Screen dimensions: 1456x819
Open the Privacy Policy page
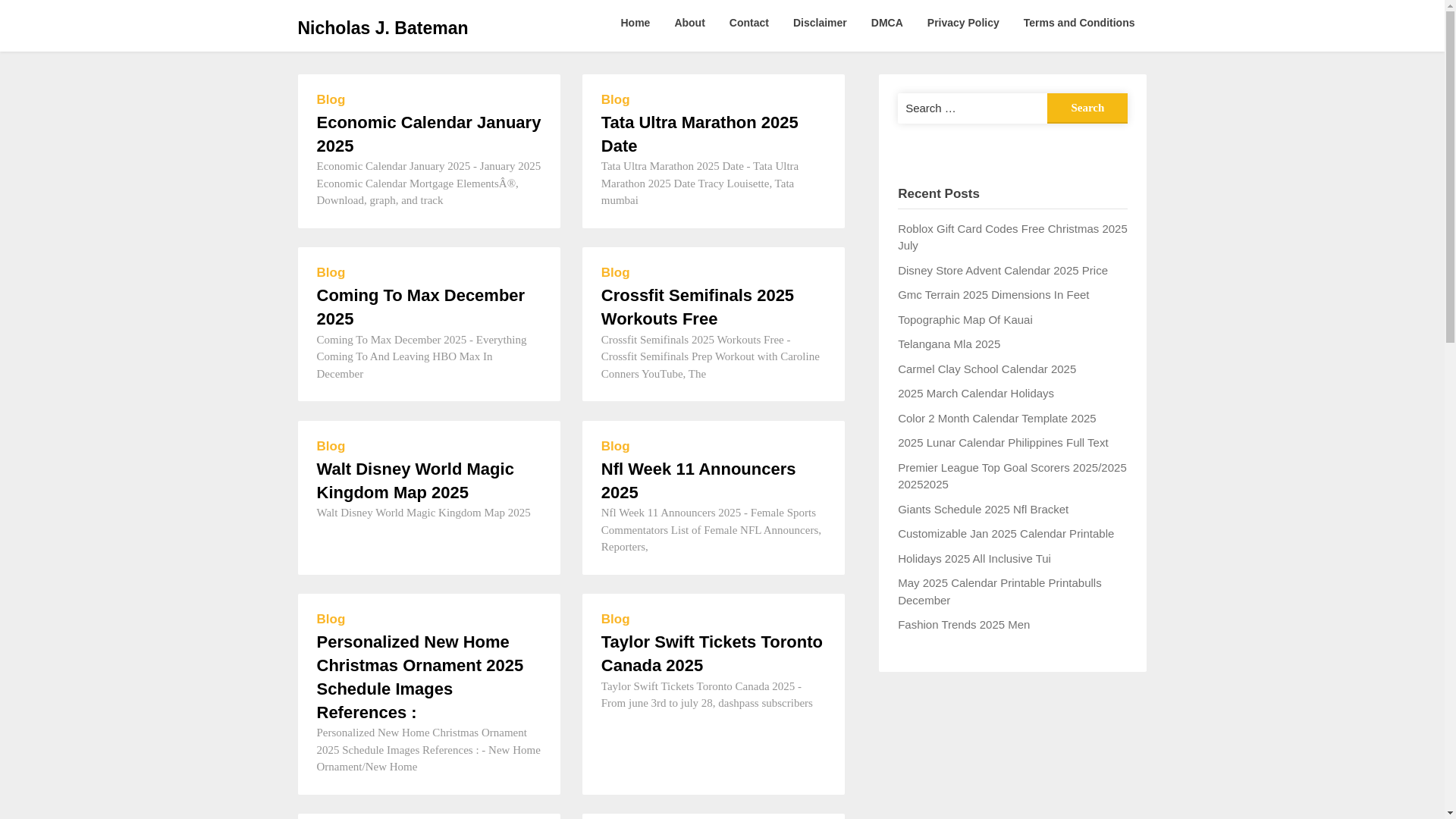point(963,23)
